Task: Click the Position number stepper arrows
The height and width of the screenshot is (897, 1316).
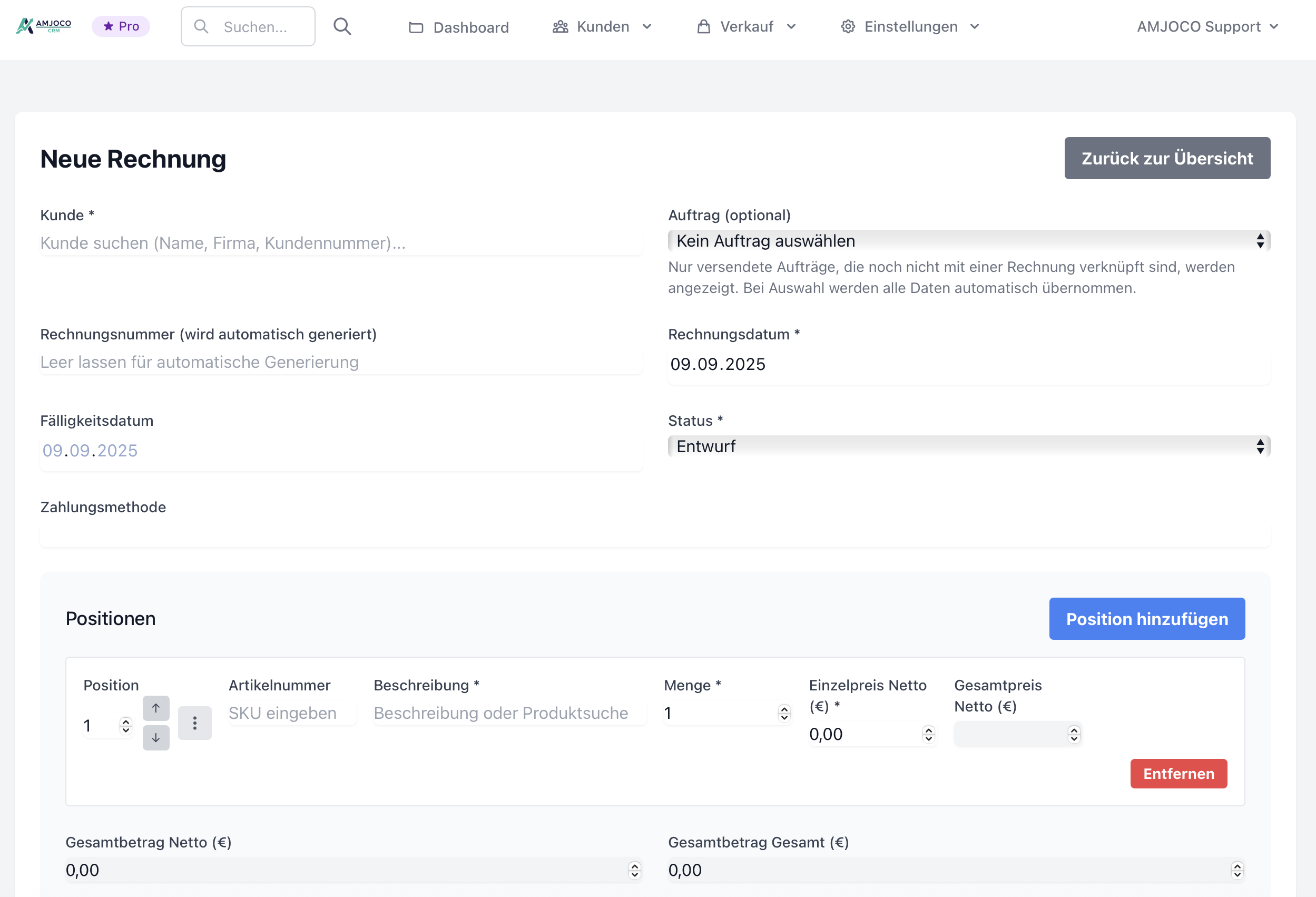Action: [126, 725]
